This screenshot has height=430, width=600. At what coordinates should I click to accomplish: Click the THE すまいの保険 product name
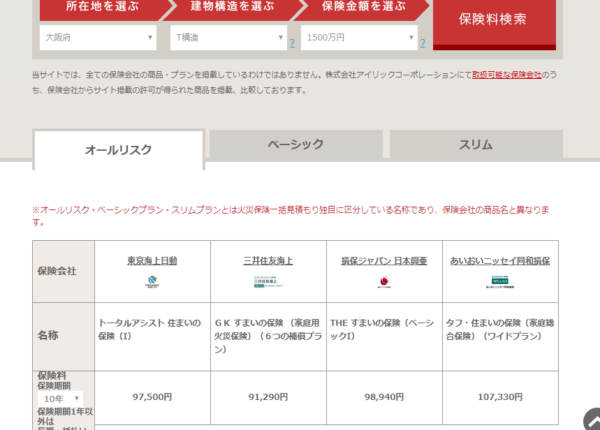point(382,329)
